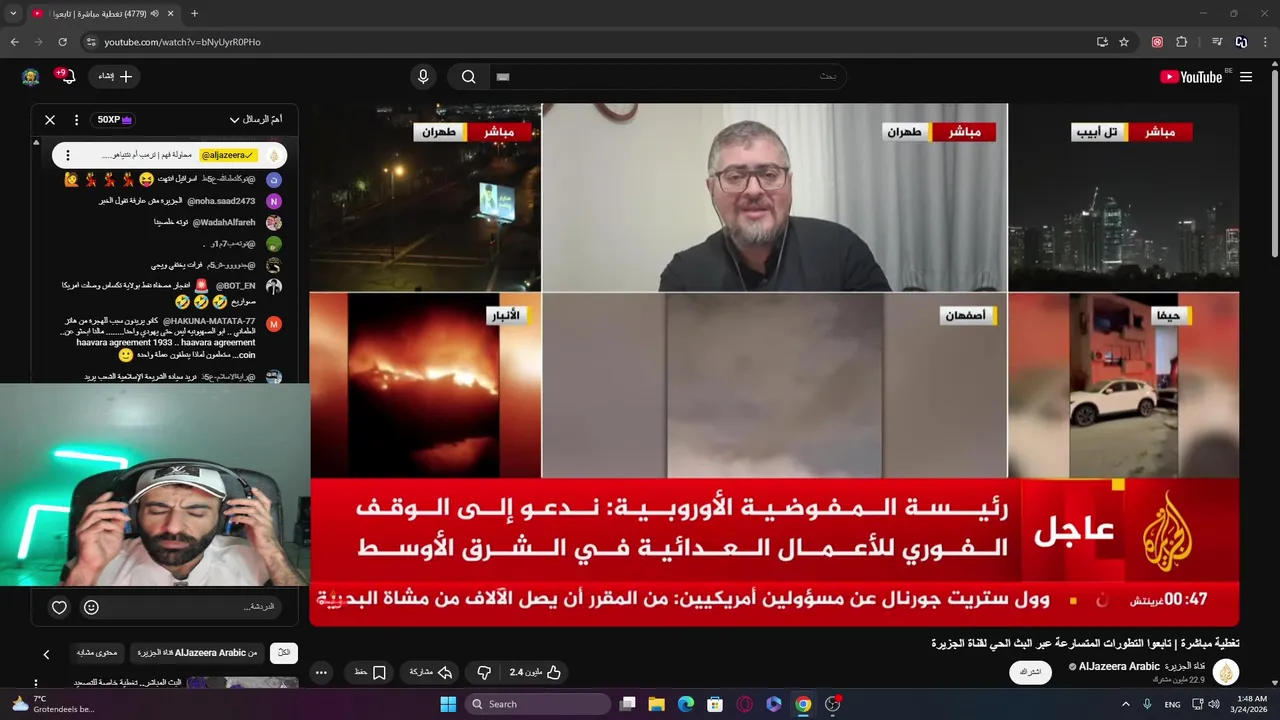Viewport: 1280px width, 720px height.
Task: Open related video three-dot menu
Action: (x=36, y=684)
